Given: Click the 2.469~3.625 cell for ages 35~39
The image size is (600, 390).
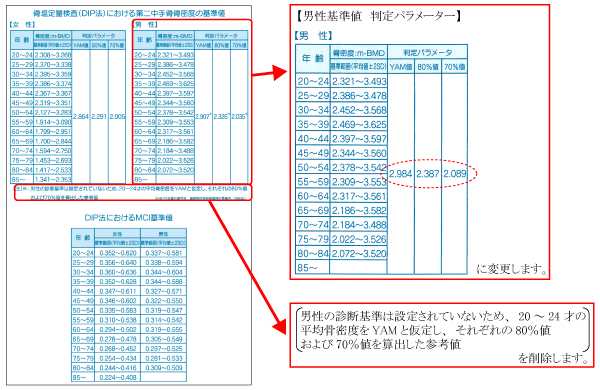Looking at the screenshot, I should (359, 124).
